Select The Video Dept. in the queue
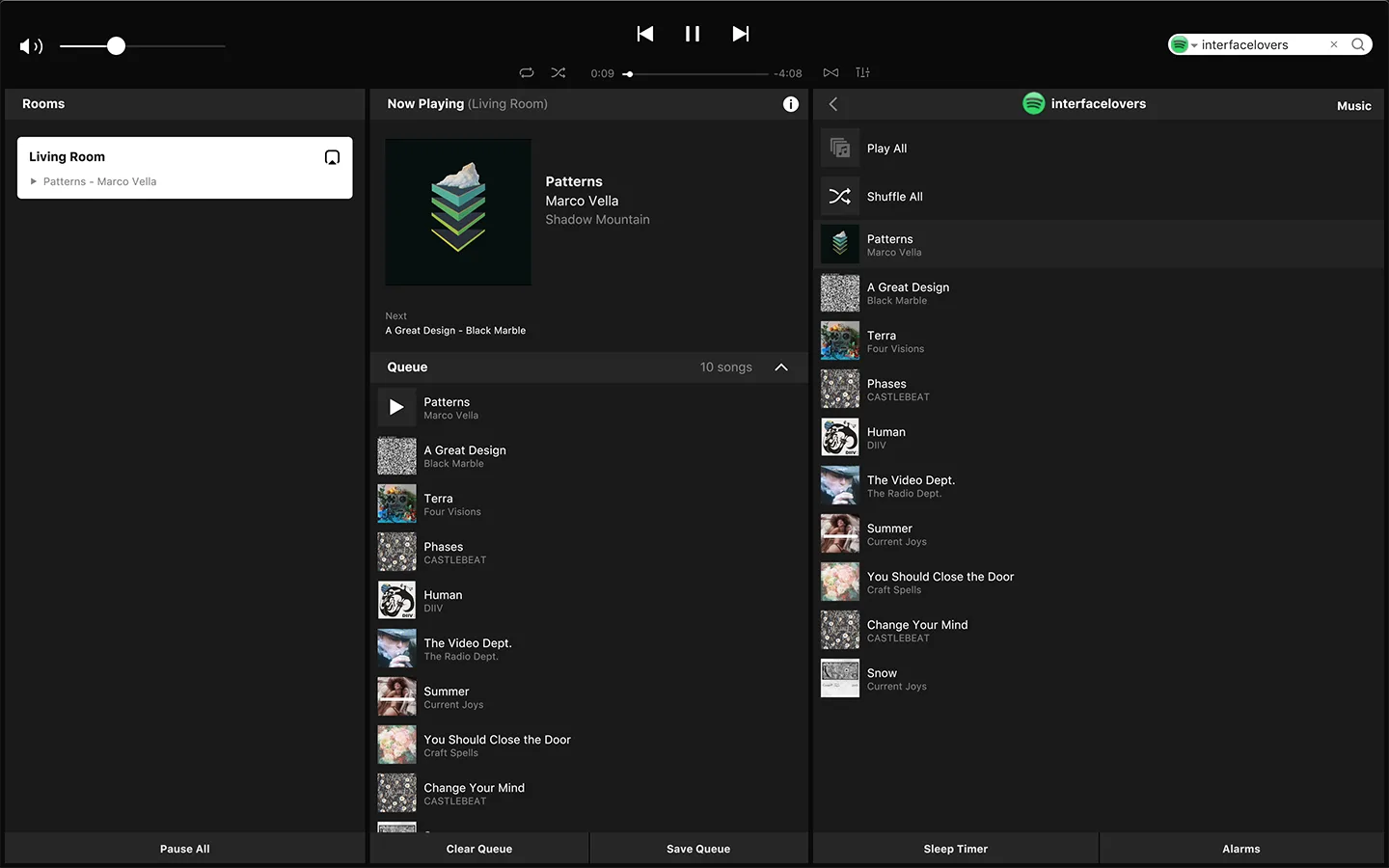The image size is (1389, 868). click(588, 648)
